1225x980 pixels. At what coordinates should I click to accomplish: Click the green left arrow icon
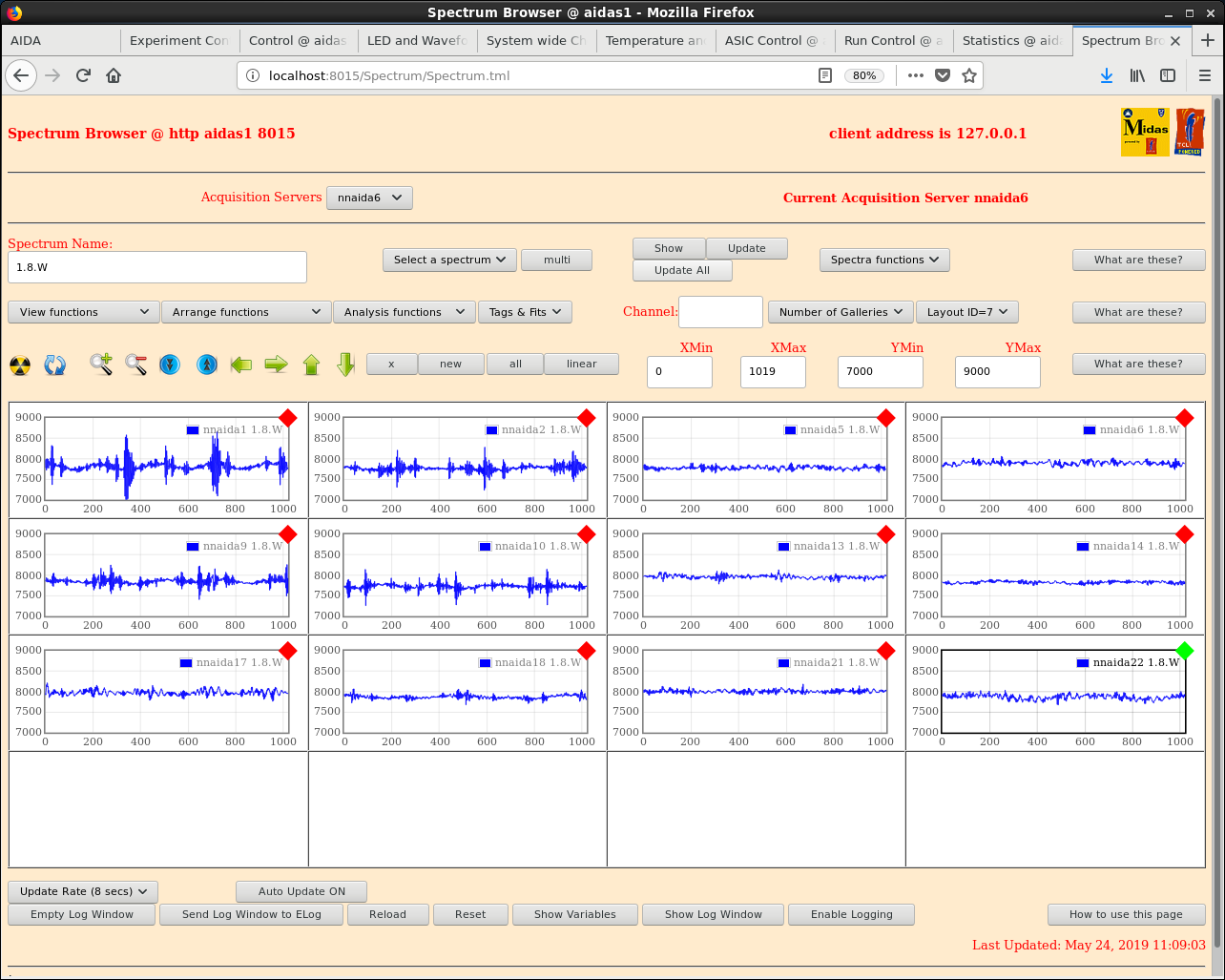pyautogui.click(x=241, y=365)
